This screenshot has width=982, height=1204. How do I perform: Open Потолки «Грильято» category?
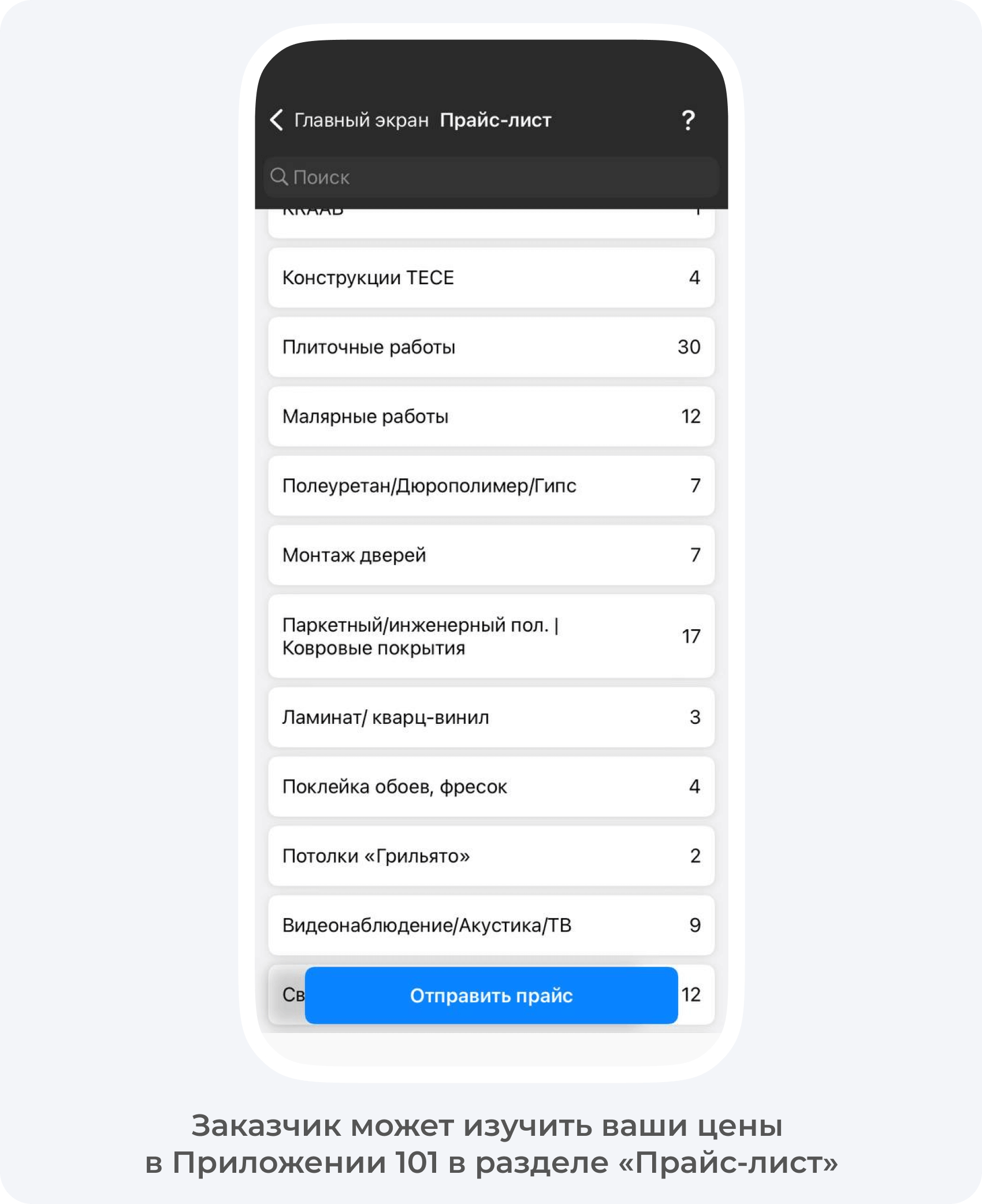492,856
